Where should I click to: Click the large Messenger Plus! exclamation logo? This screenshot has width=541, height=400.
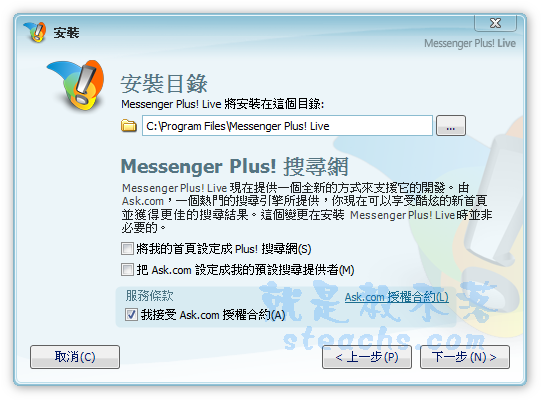click(x=77, y=85)
